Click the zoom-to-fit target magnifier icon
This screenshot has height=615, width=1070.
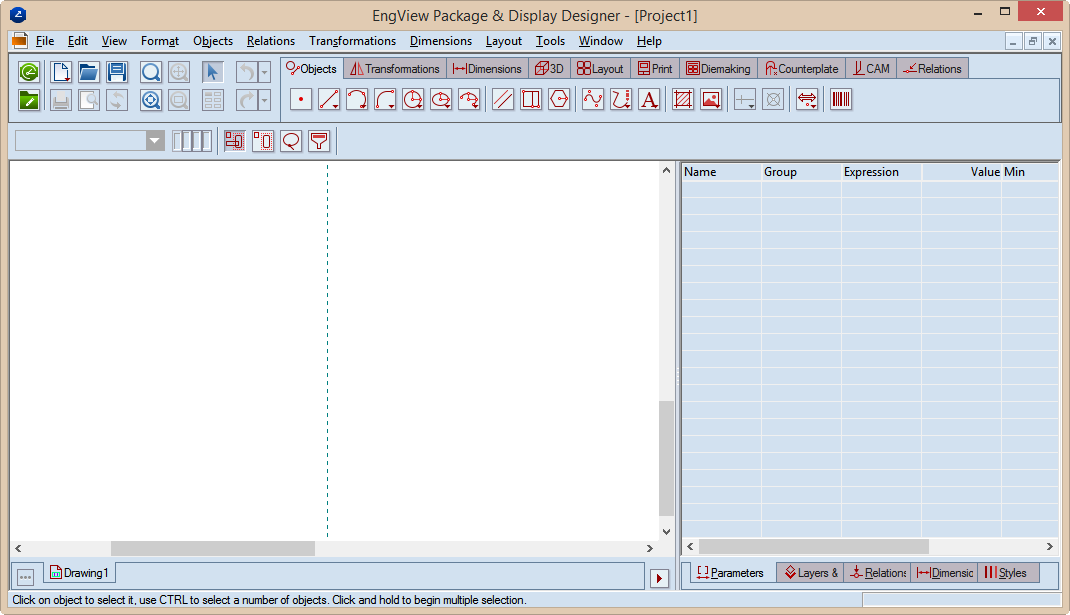coord(151,100)
